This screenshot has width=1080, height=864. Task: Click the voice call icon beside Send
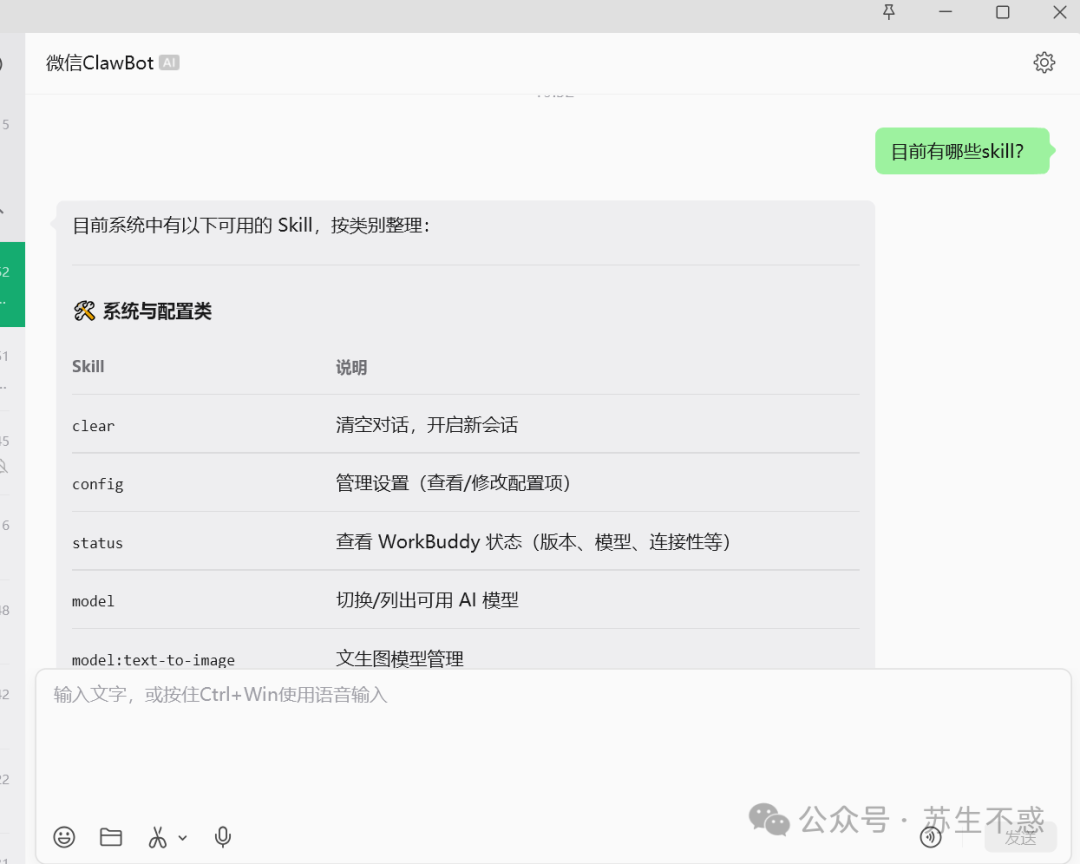click(x=931, y=836)
